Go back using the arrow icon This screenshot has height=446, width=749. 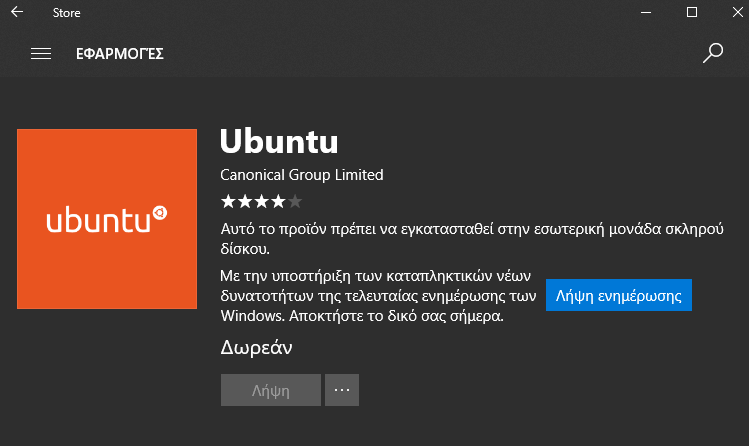click(x=17, y=12)
